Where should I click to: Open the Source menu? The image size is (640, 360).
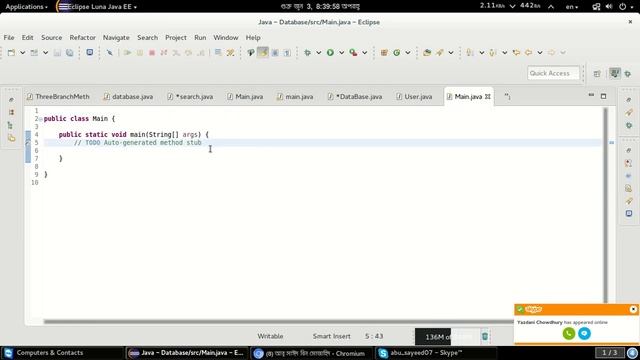[51, 38]
